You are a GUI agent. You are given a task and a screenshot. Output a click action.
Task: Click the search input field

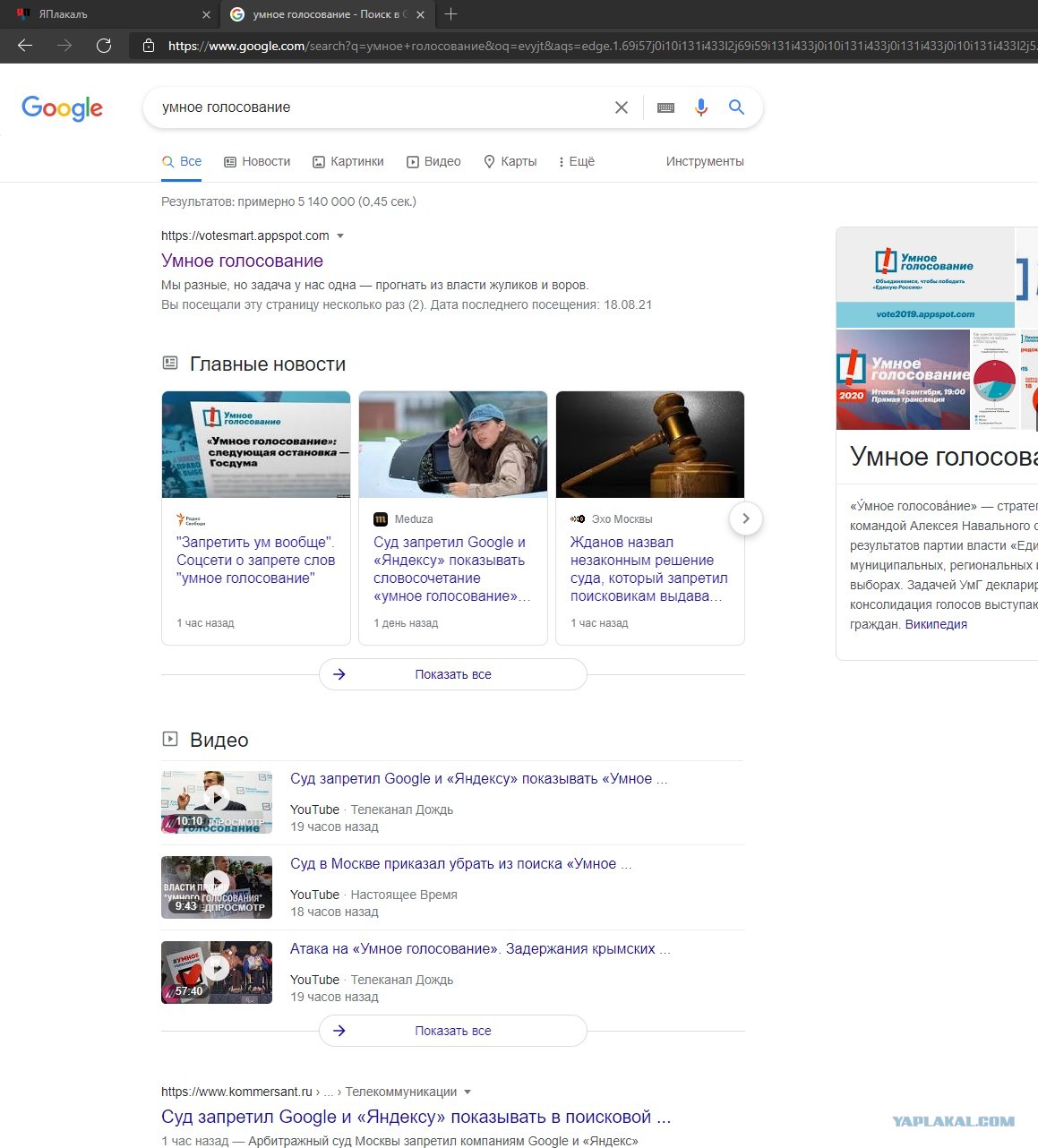pyautogui.click(x=381, y=107)
